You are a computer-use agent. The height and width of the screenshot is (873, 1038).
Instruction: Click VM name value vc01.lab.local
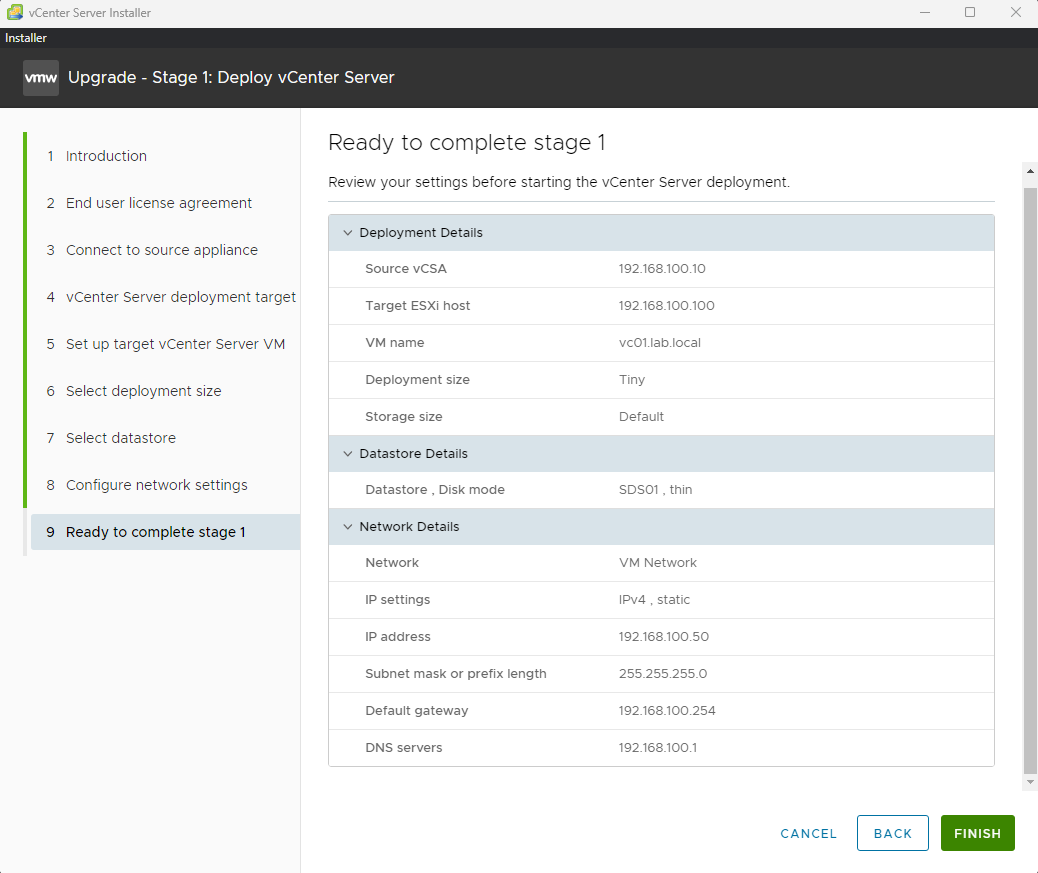pos(659,343)
